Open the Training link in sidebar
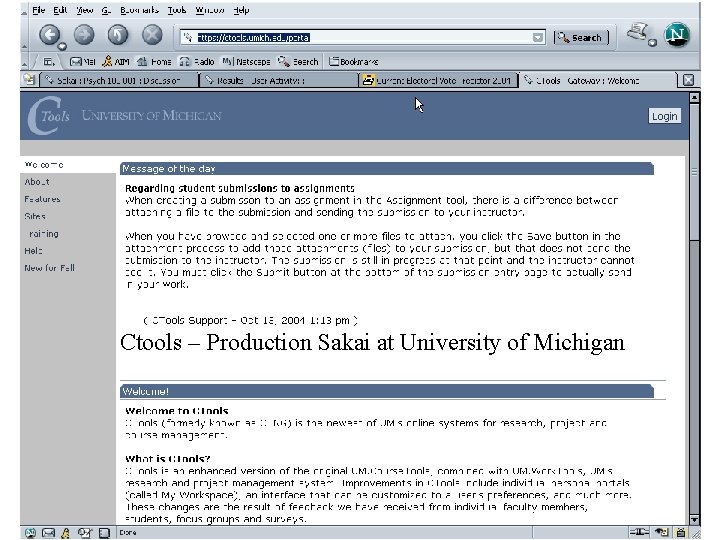Viewport: 720px width, 540px height. coord(44,234)
